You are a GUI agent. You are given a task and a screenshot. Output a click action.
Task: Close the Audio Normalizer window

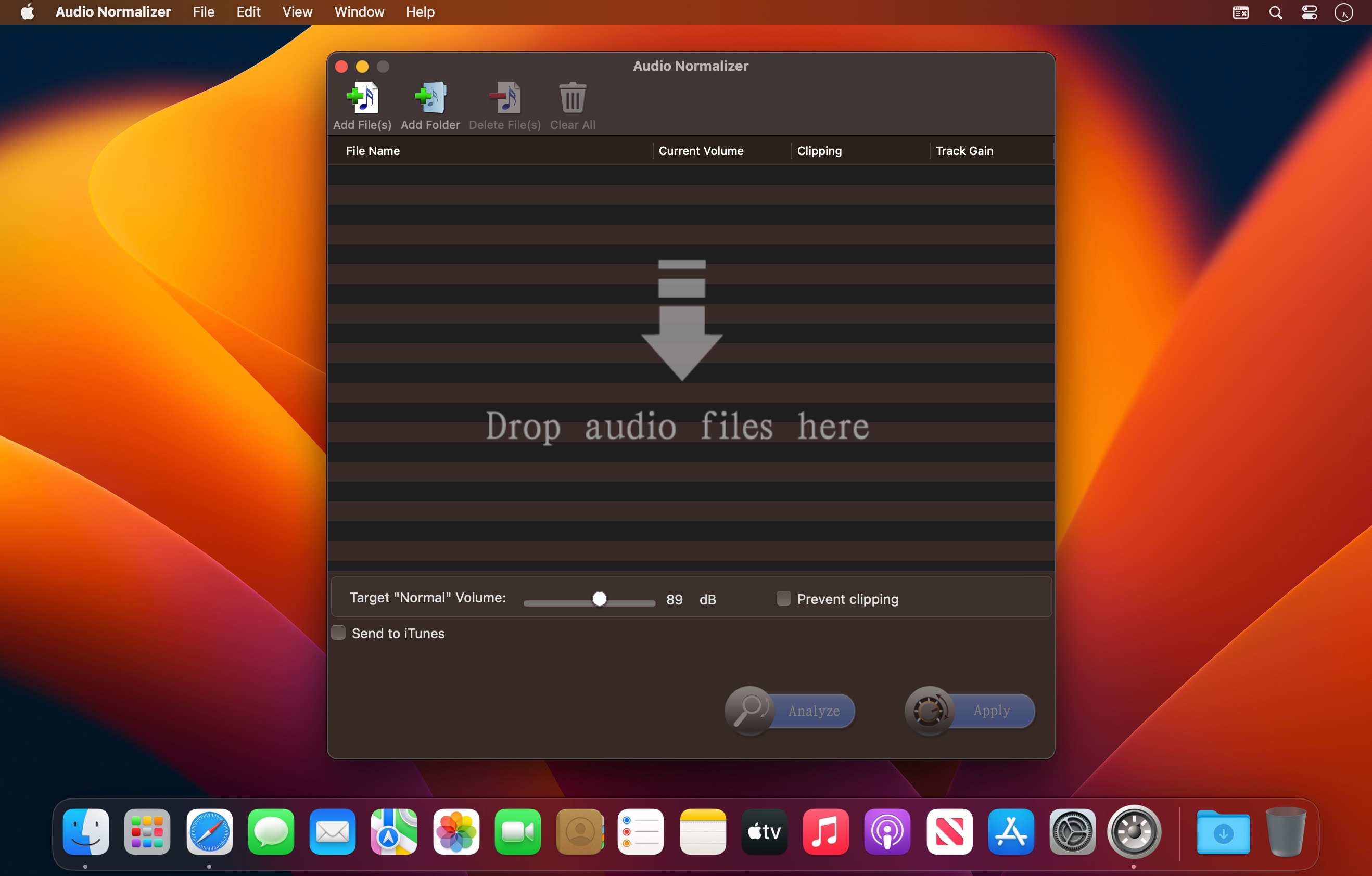(x=341, y=67)
